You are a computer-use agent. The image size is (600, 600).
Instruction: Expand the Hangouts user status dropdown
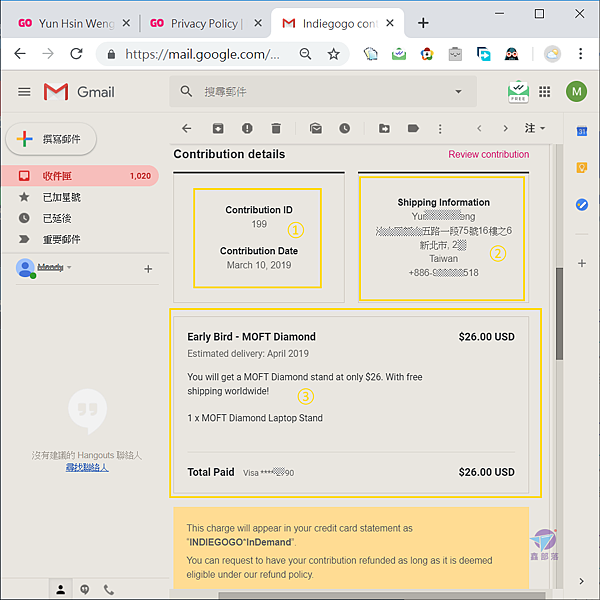tap(69, 267)
